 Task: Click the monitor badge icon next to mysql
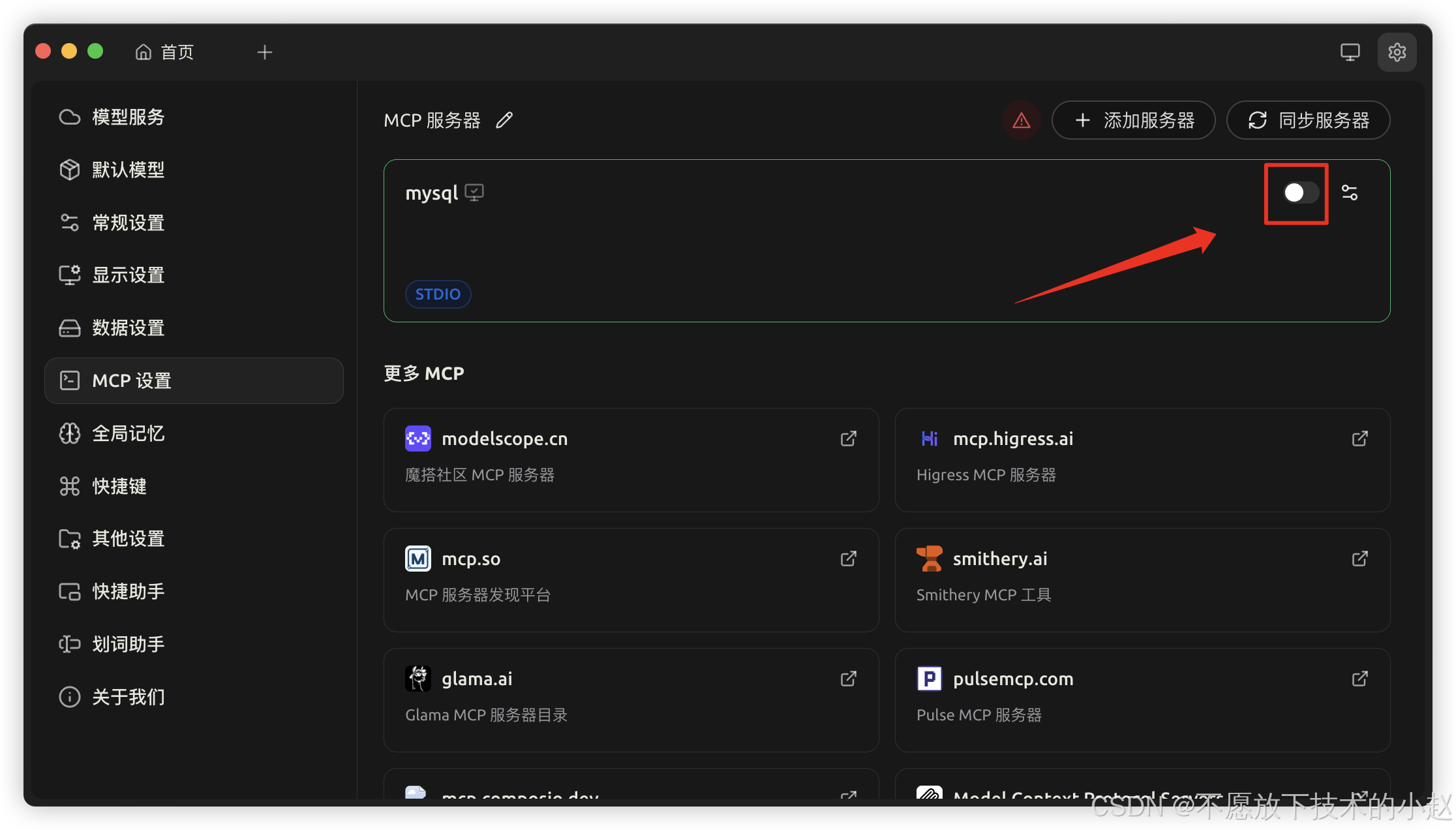(474, 192)
